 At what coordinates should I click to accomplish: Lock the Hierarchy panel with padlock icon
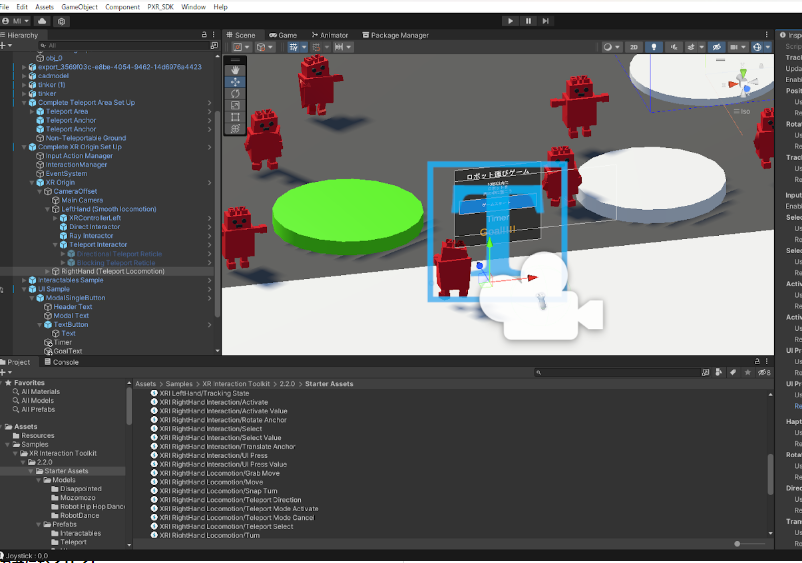click(206, 35)
